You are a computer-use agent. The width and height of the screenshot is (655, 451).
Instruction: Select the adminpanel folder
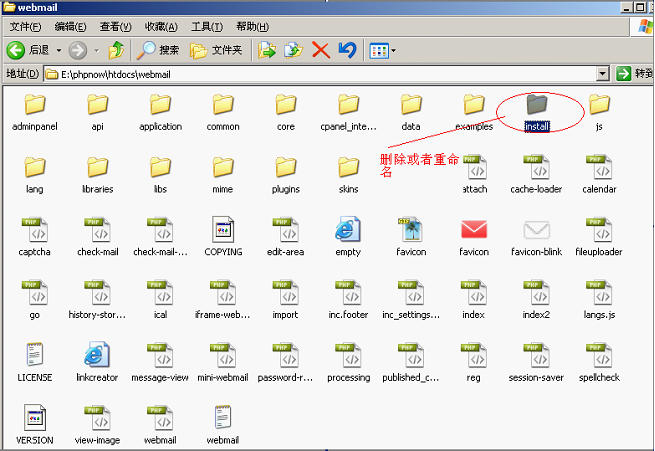tap(35, 112)
